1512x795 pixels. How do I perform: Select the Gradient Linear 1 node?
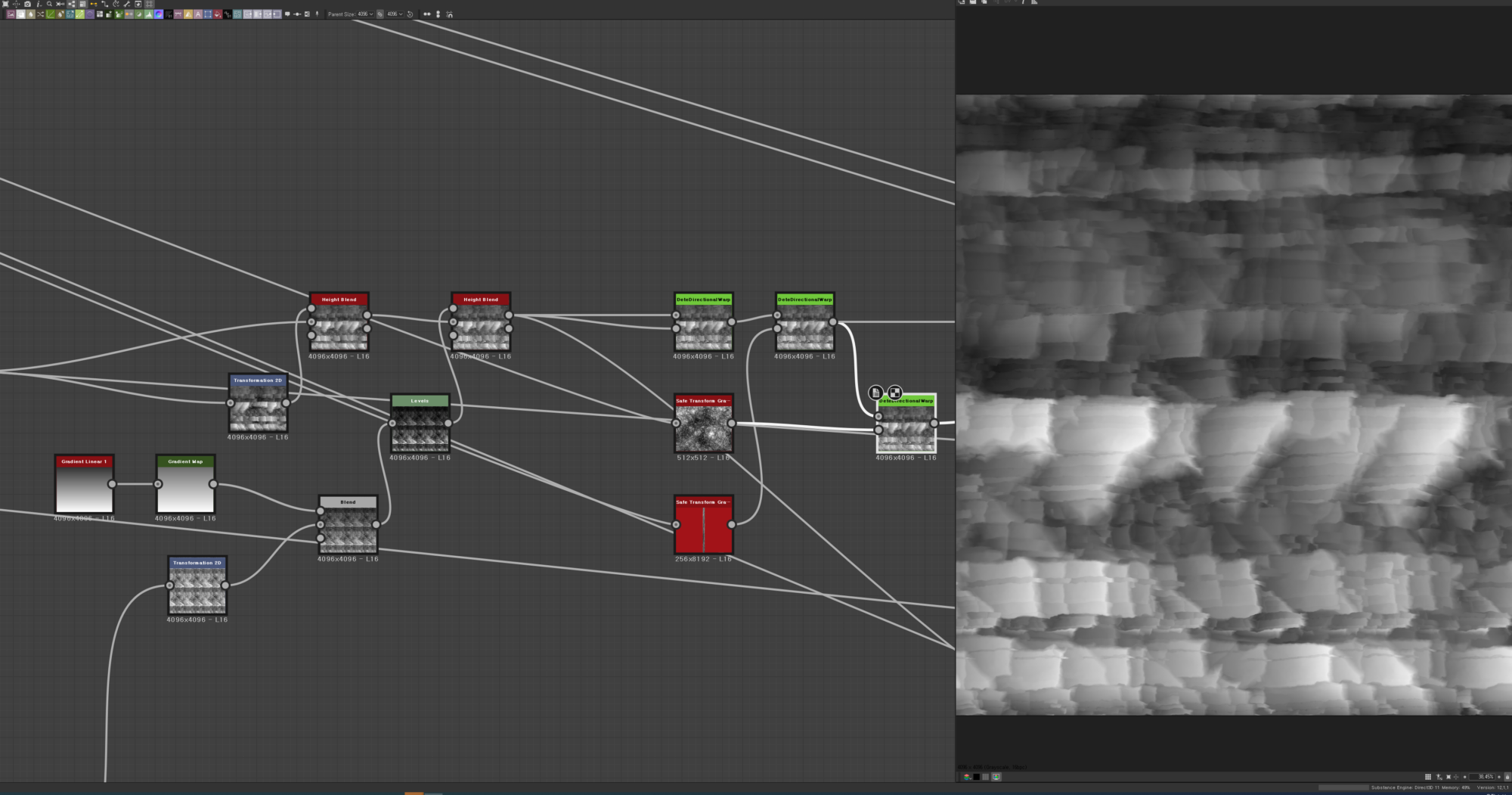84,484
